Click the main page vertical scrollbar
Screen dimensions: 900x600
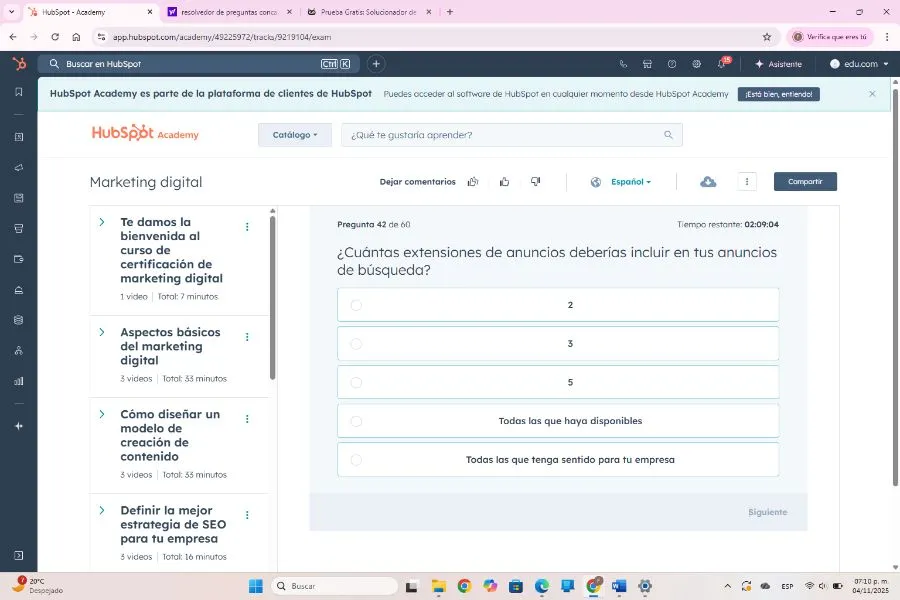pyautogui.click(x=895, y=286)
